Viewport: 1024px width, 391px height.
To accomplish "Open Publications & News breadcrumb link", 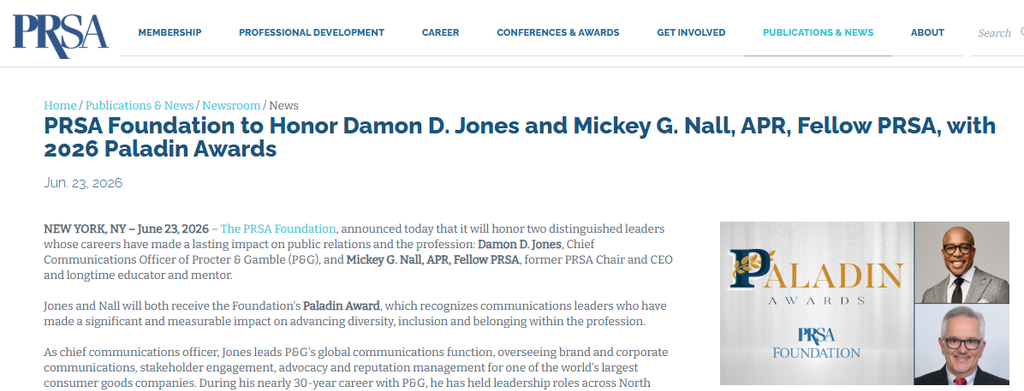I will point(139,106).
